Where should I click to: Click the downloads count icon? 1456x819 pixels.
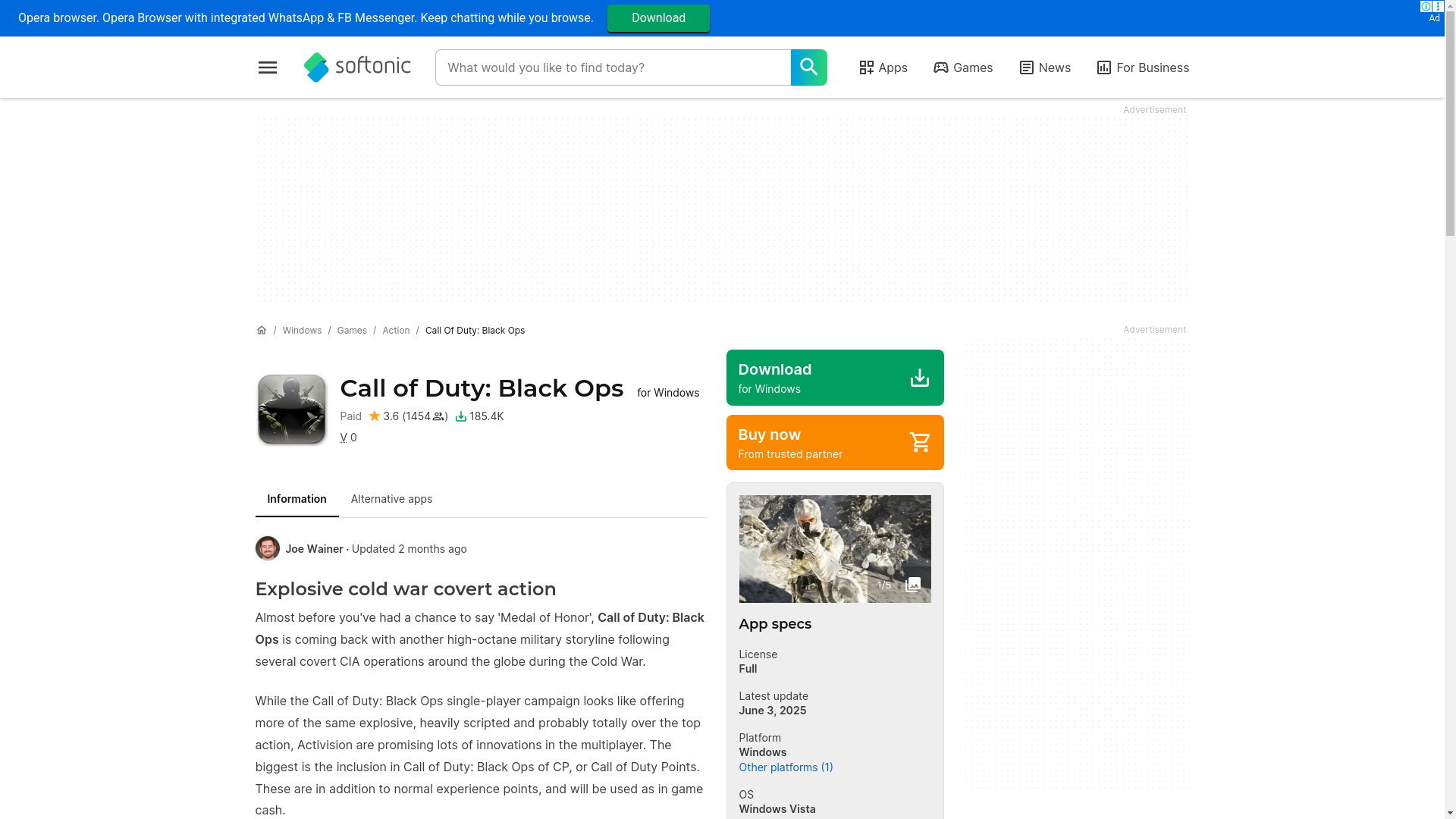point(460,416)
